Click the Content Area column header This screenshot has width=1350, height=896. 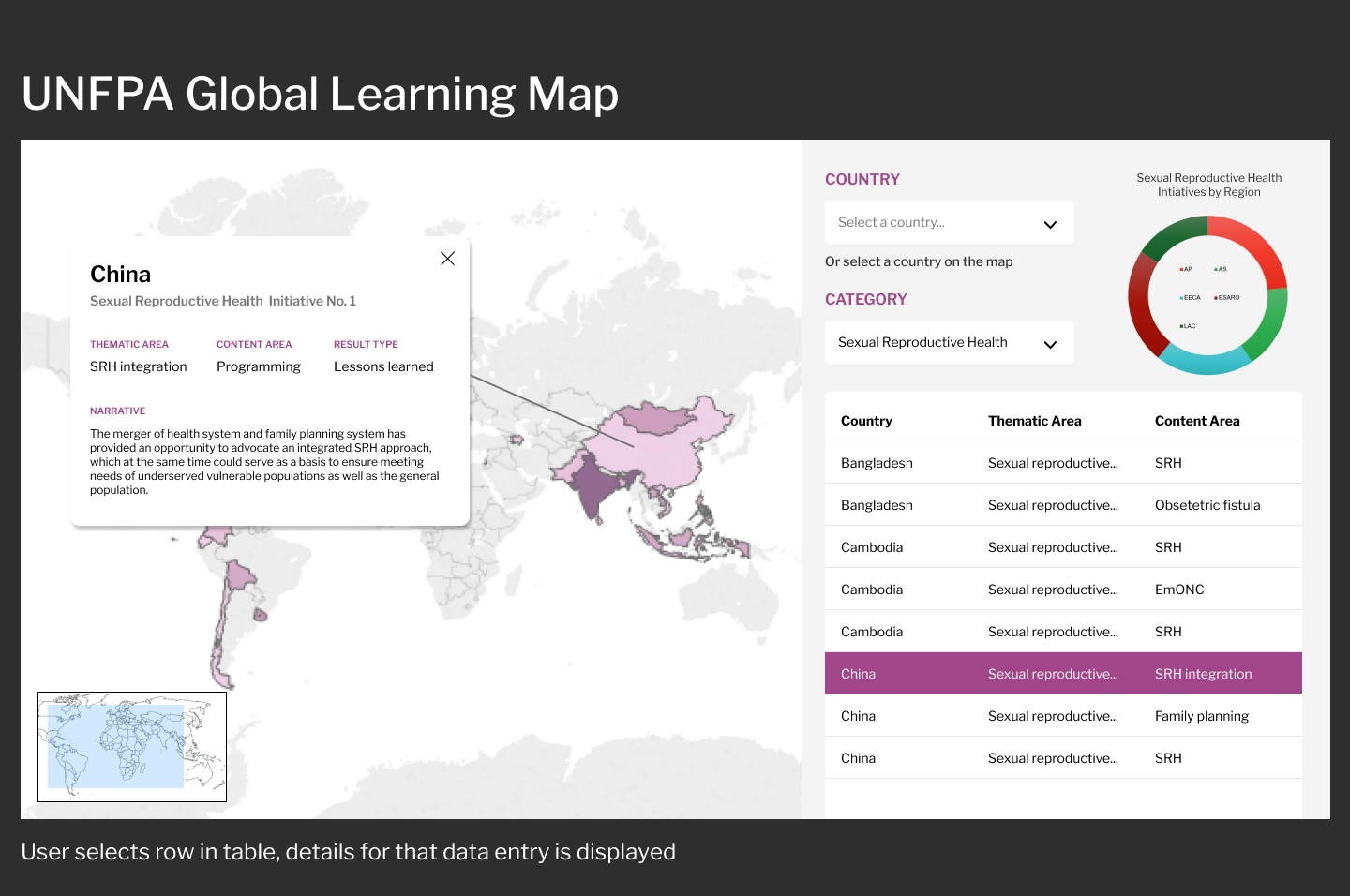click(x=1197, y=421)
